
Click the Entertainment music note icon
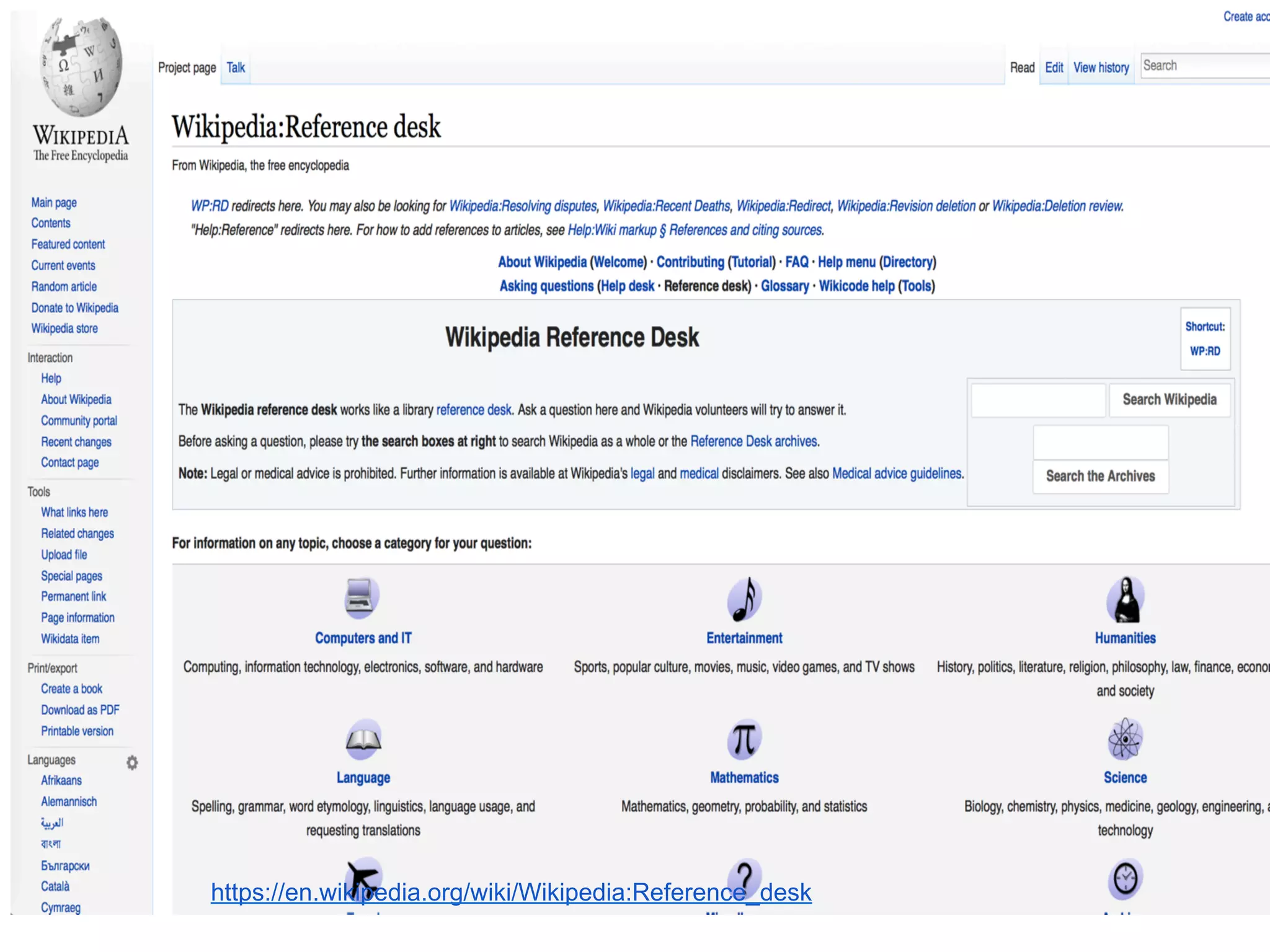pos(744,599)
